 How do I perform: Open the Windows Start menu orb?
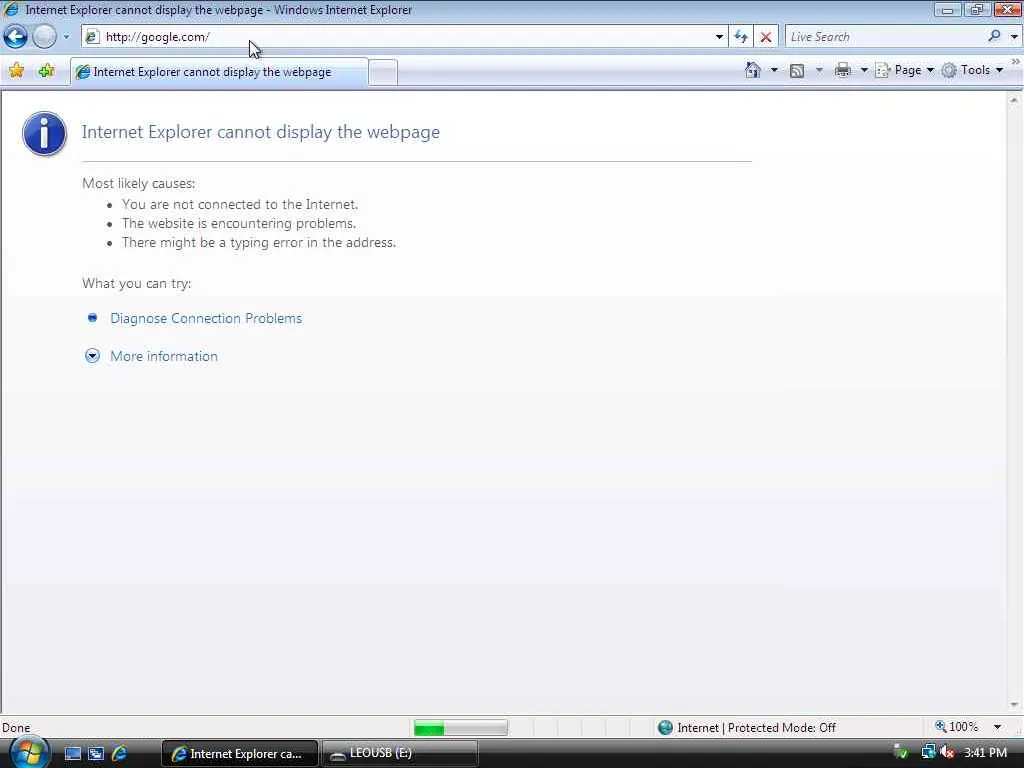click(x=29, y=752)
